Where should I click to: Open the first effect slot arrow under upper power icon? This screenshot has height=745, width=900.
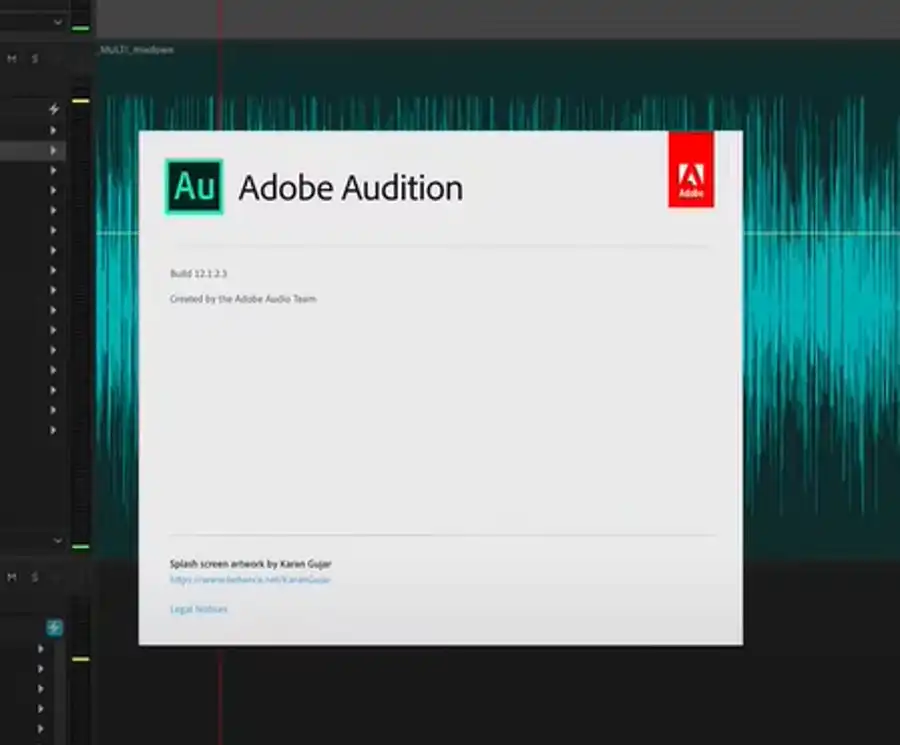[53, 130]
